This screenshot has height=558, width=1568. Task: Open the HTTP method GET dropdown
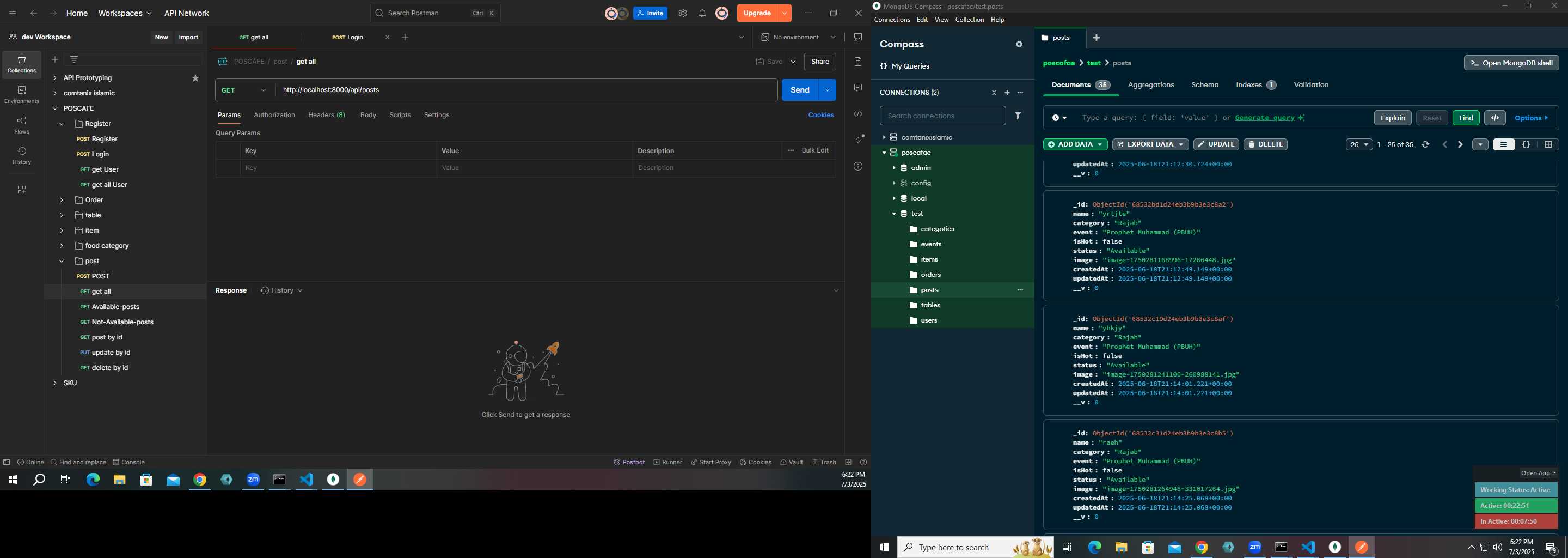pyautogui.click(x=244, y=90)
